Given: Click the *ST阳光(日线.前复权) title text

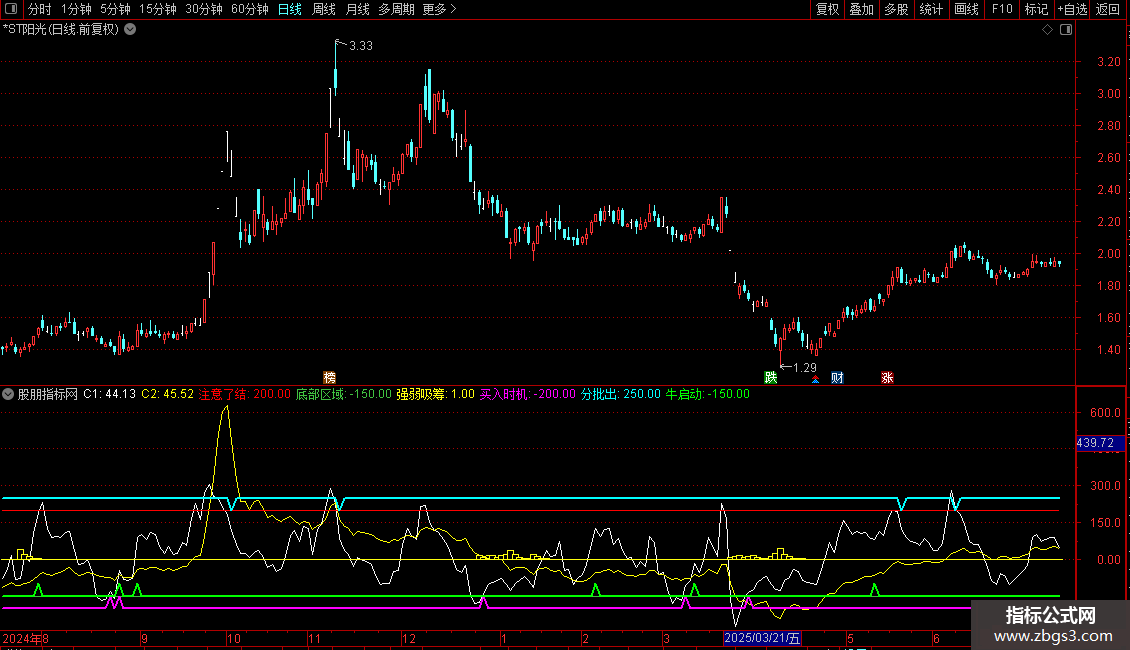Looking at the screenshot, I should 61,30.
